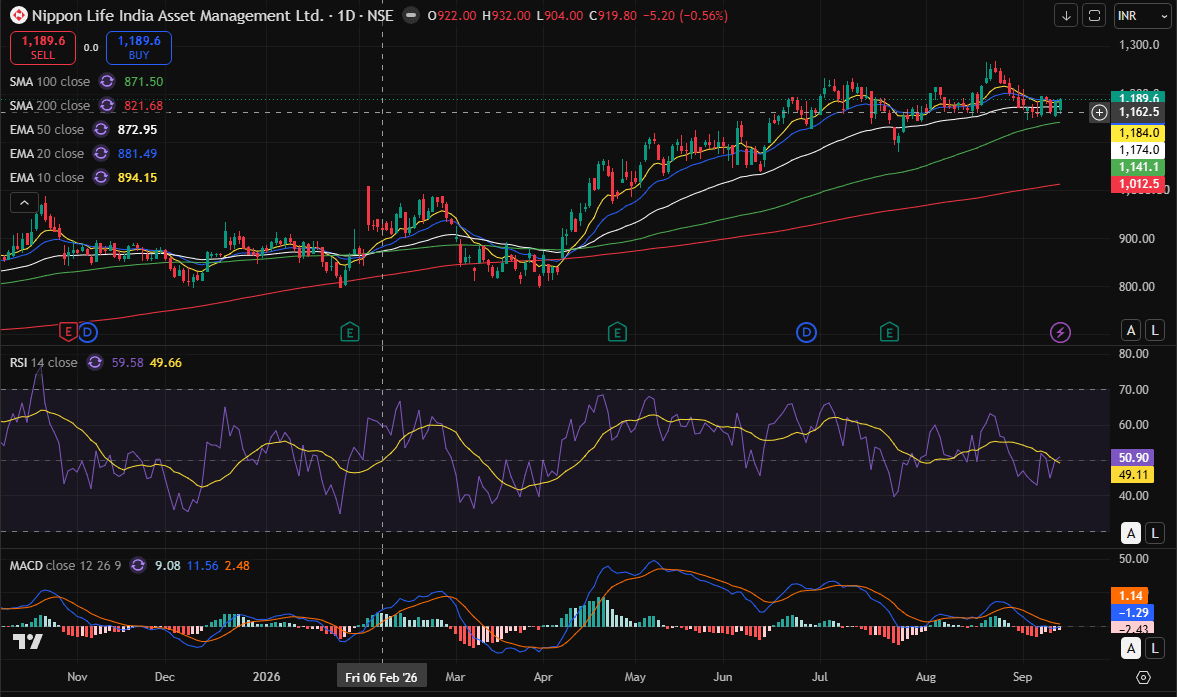The width and height of the screenshot is (1177, 697).
Task: Click the EMA 10 indicator refresh icon
Action: [101, 177]
